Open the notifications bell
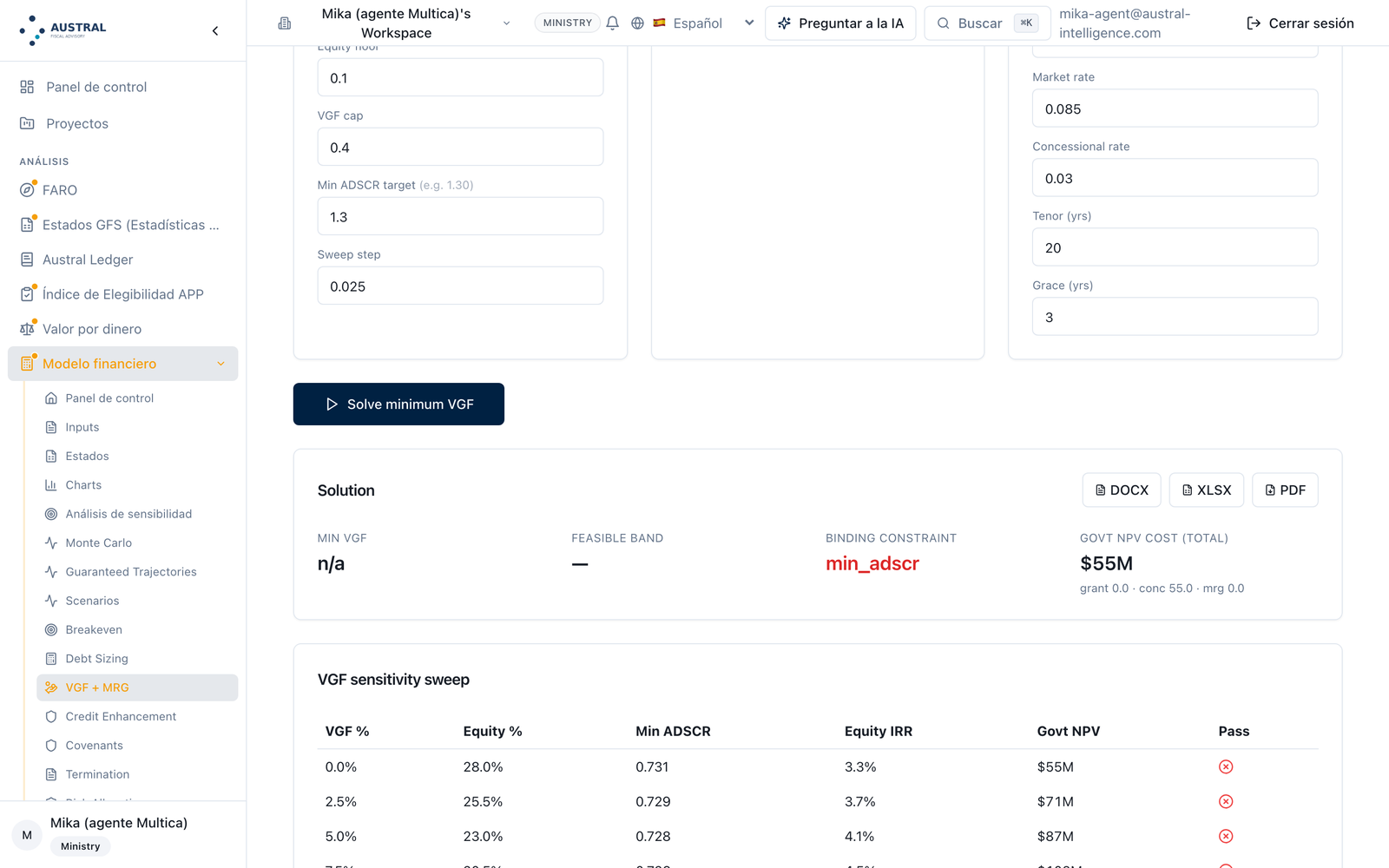Screen dimensions: 1389x868 (612, 23)
